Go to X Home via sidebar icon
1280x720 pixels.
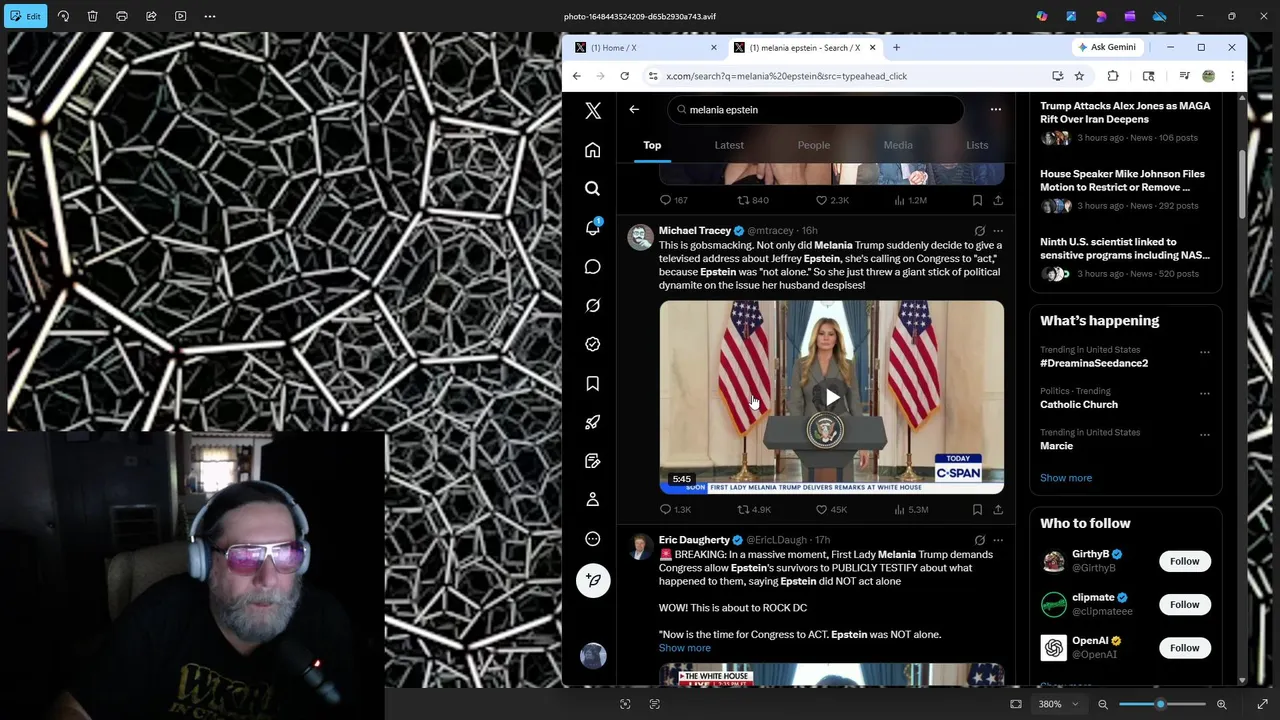click(x=593, y=150)
